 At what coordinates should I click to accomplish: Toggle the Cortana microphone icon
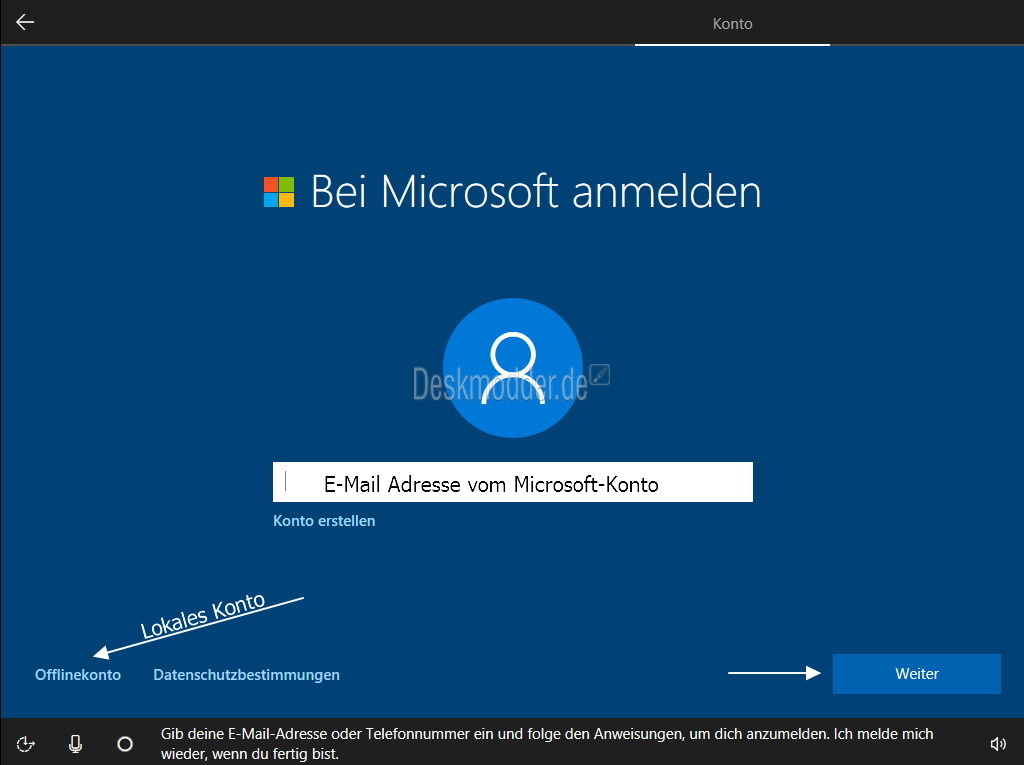(x=76, y=743)
